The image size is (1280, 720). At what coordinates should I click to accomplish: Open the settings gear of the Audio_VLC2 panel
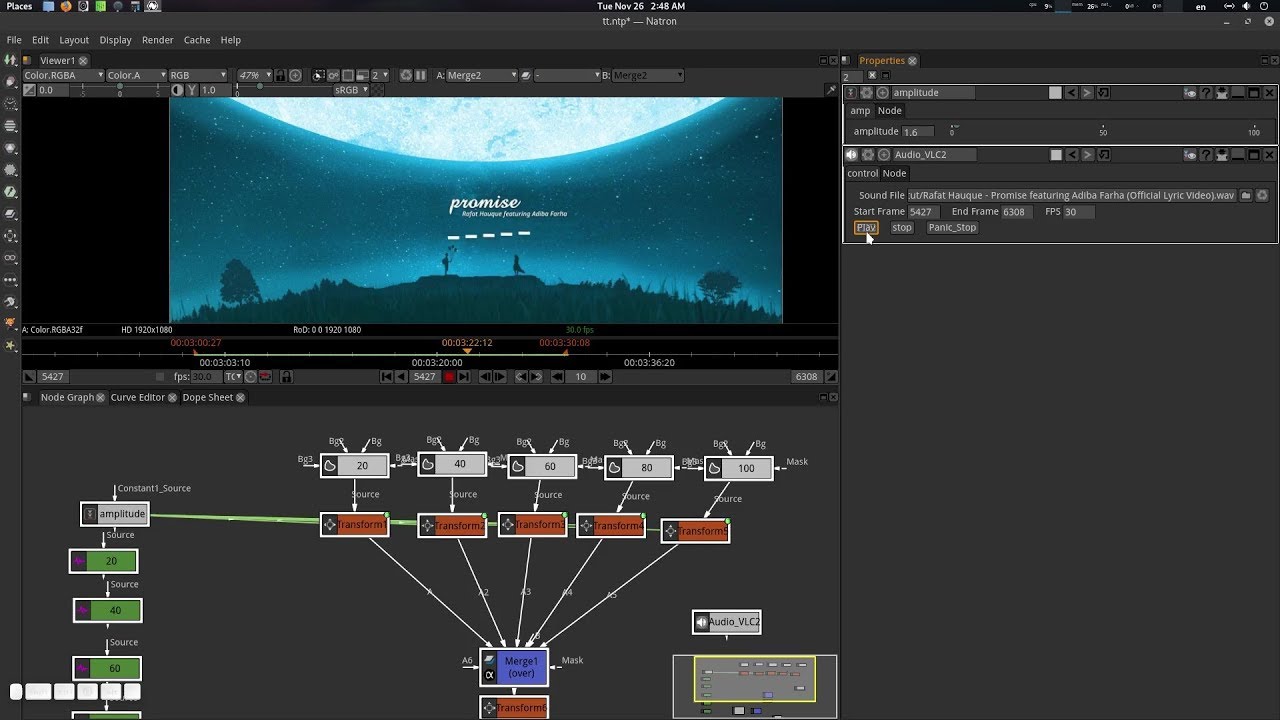867,155
